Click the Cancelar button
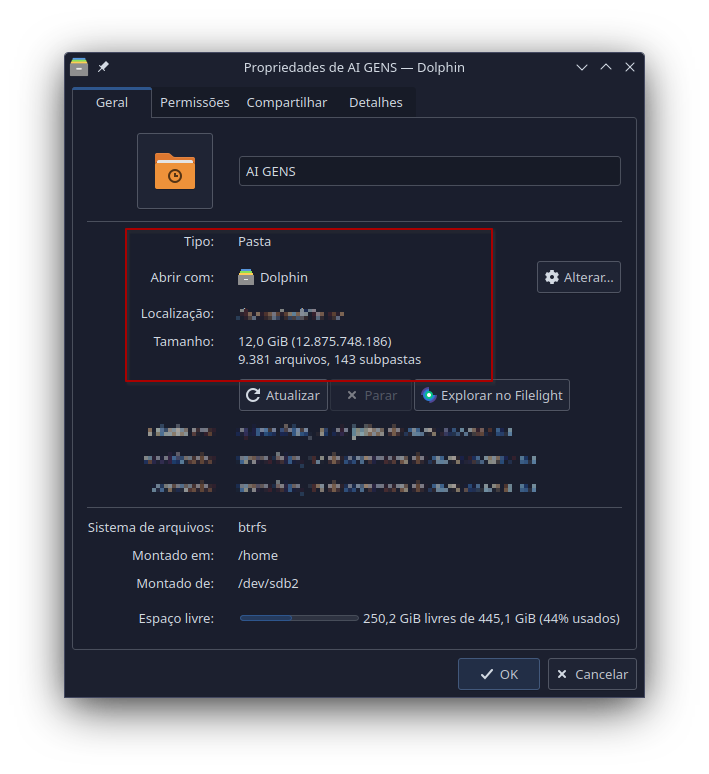 (x=592, y=674)
